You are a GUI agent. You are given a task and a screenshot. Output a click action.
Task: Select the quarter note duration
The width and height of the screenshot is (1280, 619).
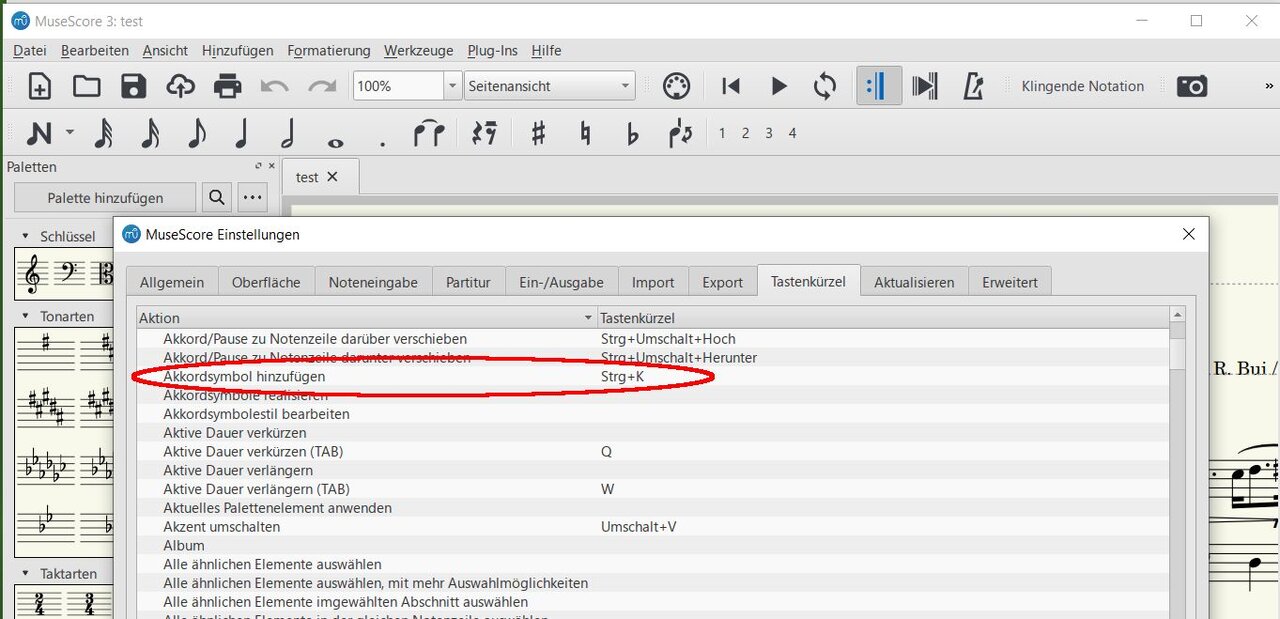tap(241, 133)
